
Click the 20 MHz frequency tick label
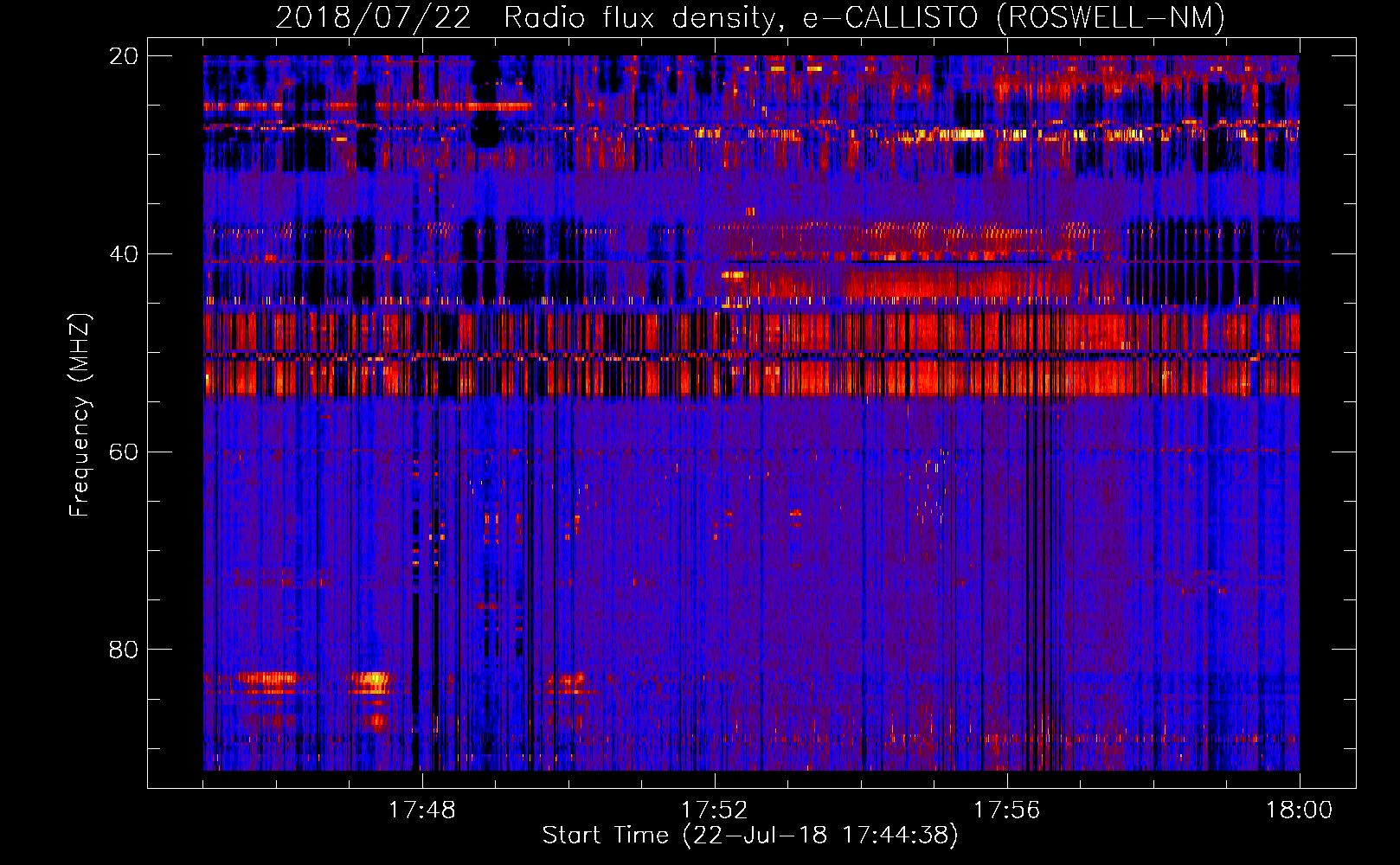click(x=124, y=56)
